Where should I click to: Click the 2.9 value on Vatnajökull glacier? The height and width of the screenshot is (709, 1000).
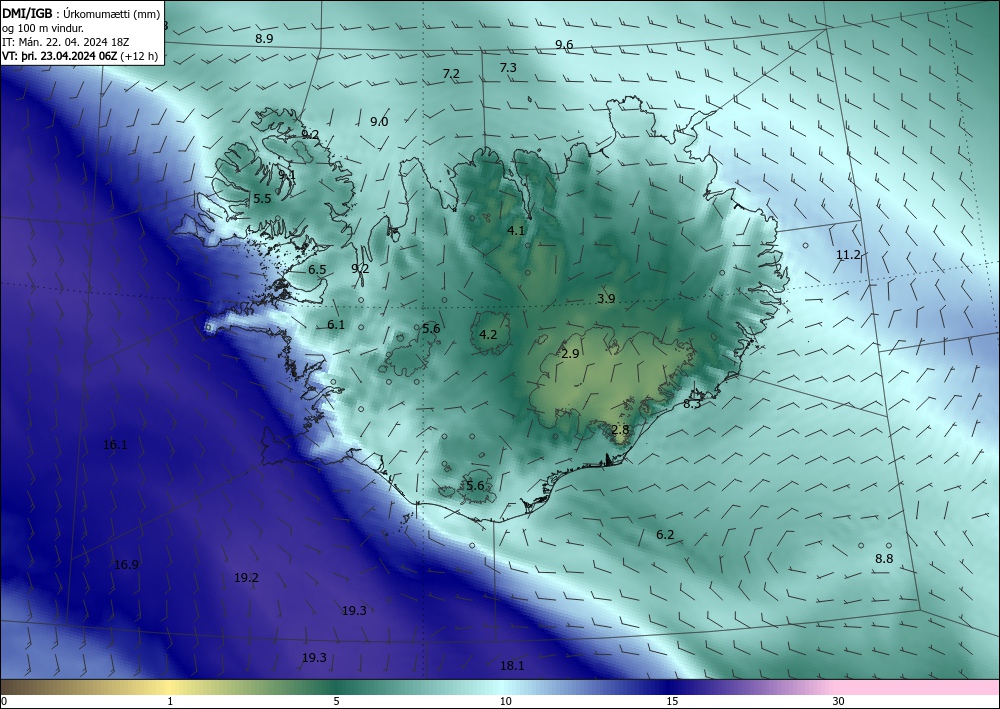(x=570, y=354)
